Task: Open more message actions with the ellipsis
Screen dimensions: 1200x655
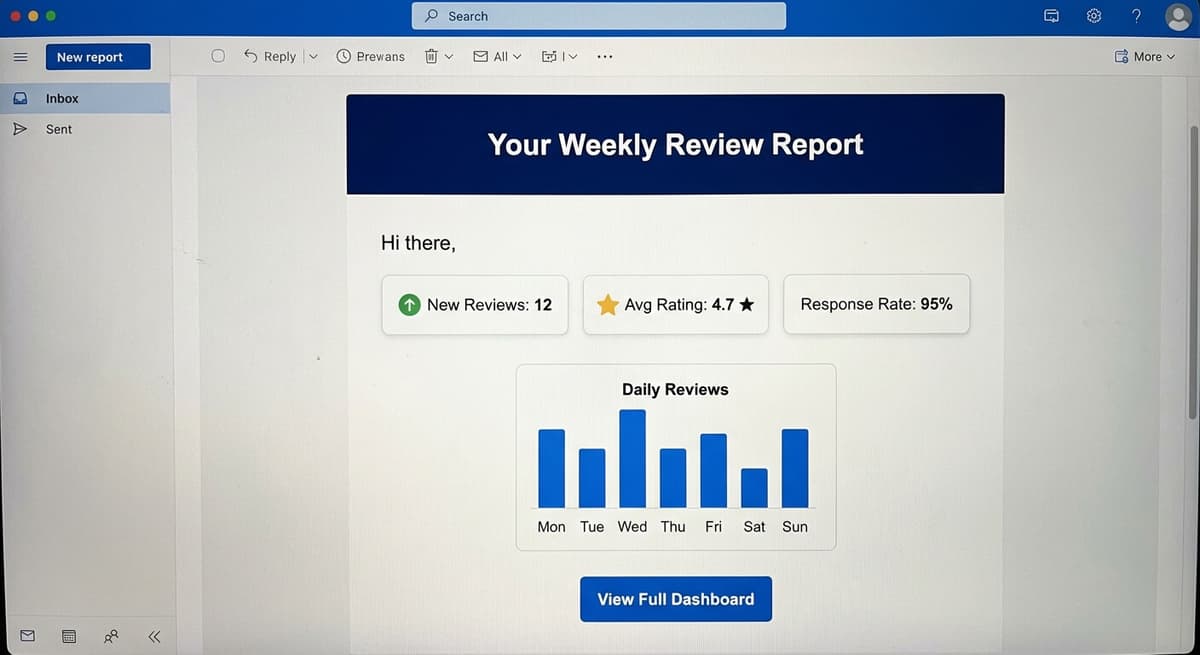Action: (x=604, y=57)
